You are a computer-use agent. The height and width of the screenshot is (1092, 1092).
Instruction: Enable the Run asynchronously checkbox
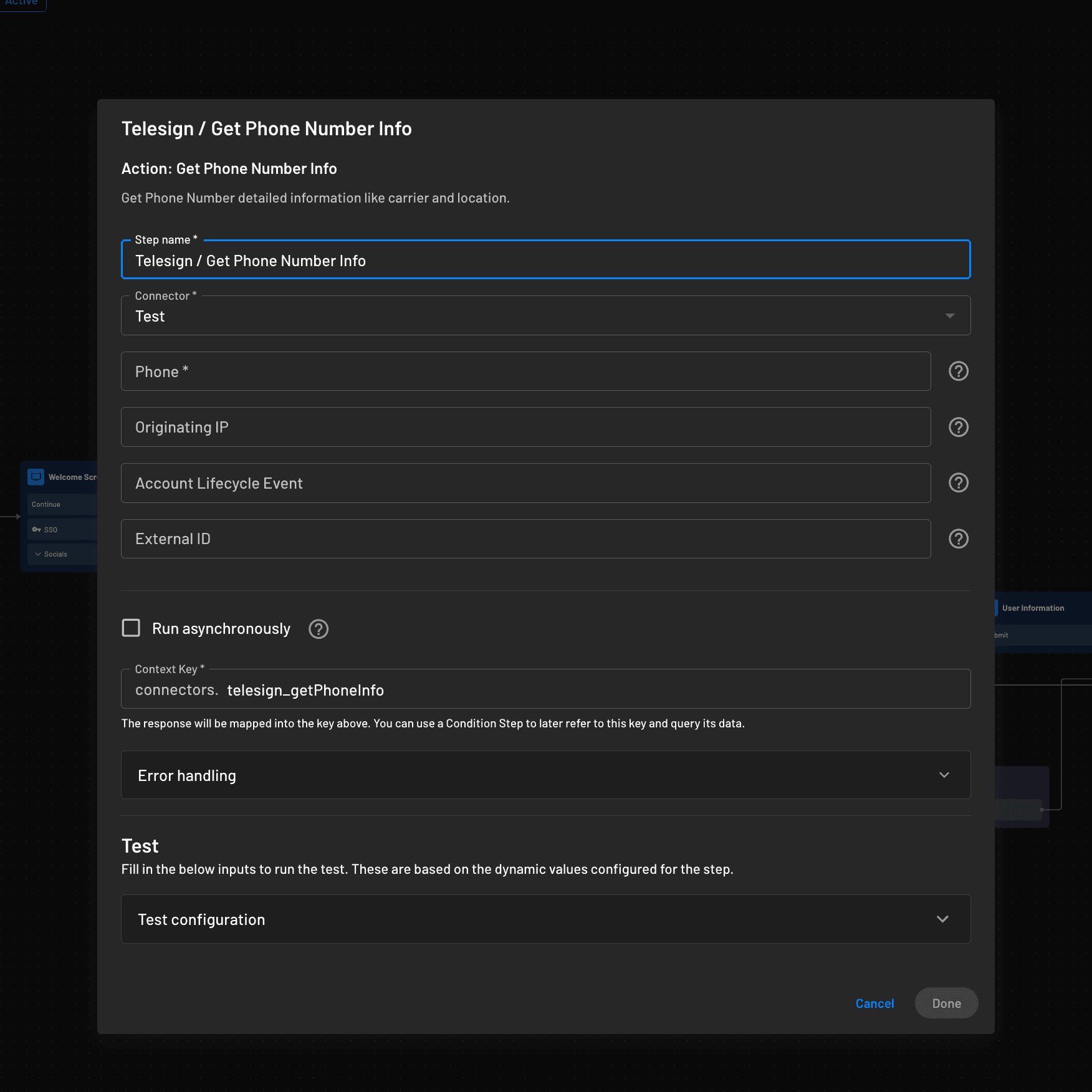131,628
